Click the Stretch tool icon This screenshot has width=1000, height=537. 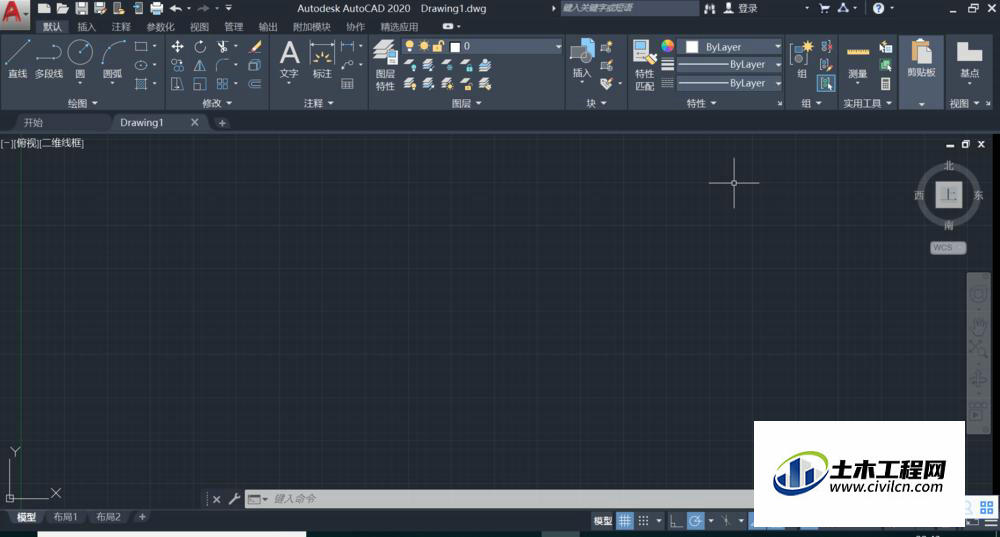[x=177, y=84]
